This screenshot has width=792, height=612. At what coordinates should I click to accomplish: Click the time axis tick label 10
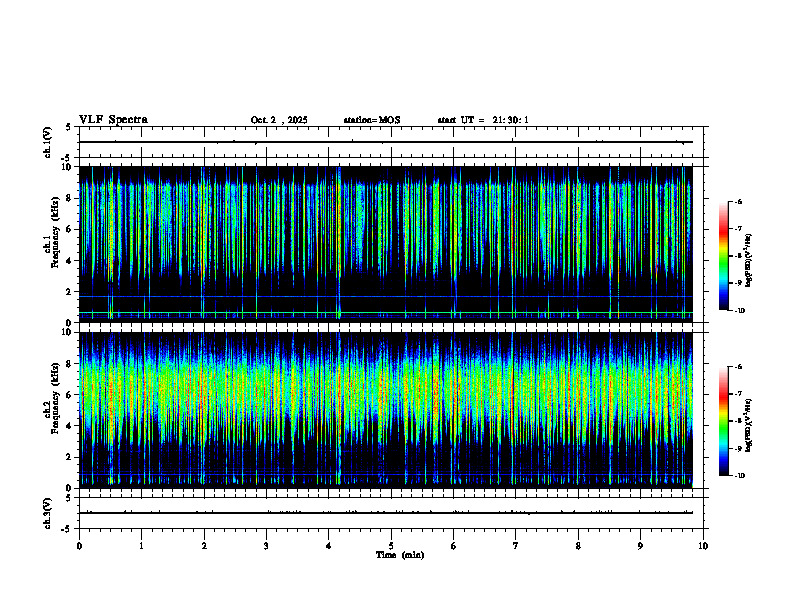703,546
